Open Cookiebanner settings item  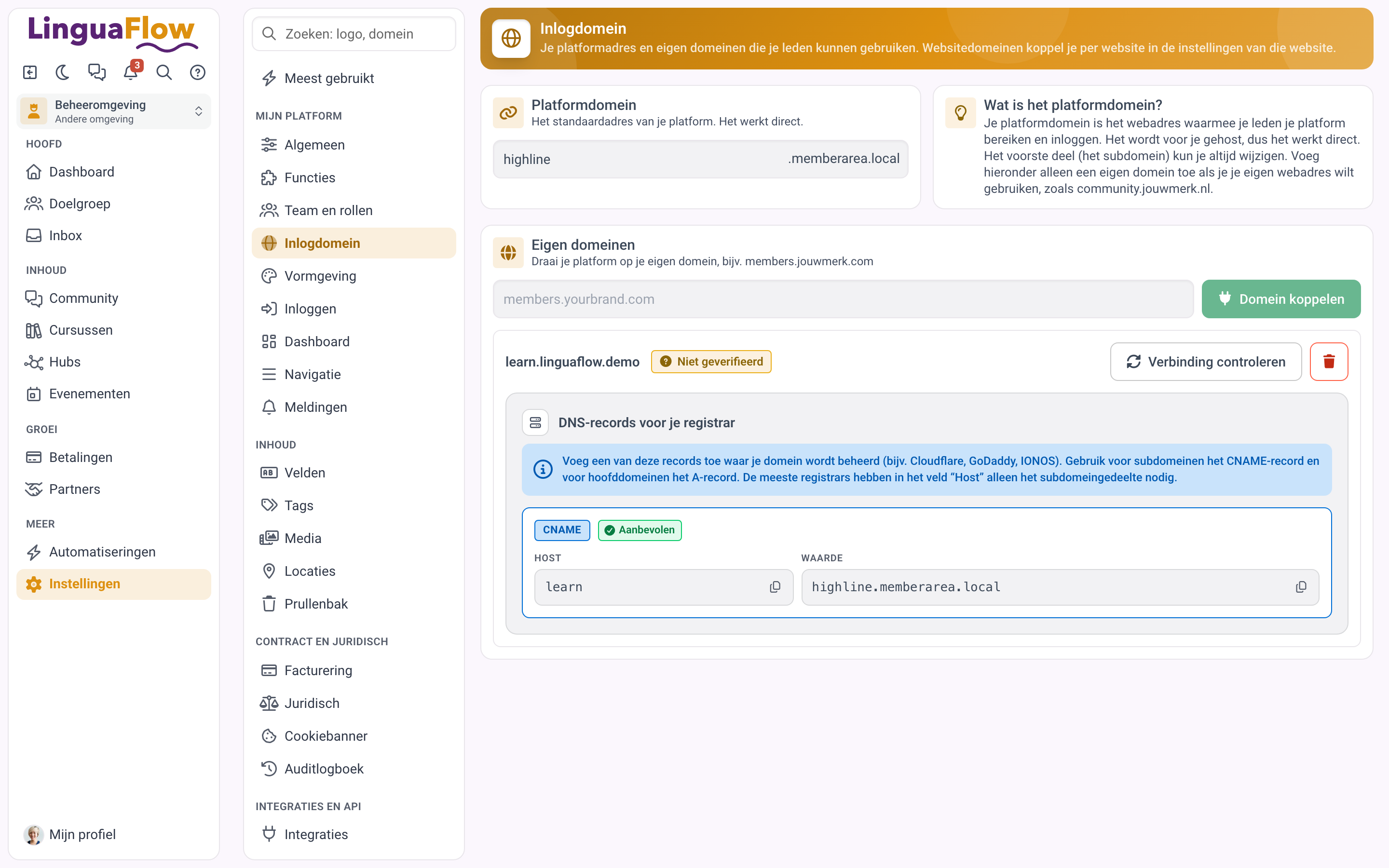354,736
